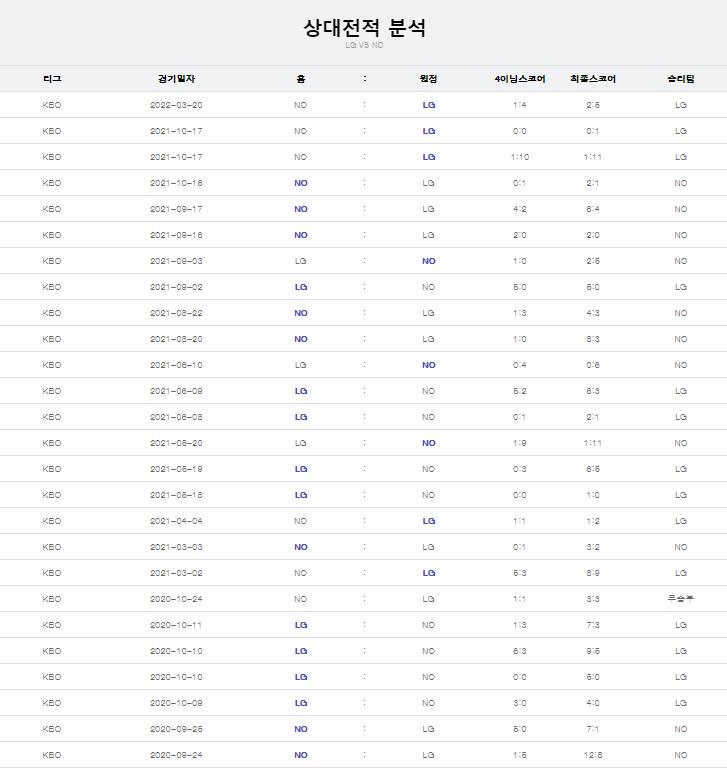Image resolution: width=727 pixels, height=768 pixels.
Task: Click the date cell 2020-10-11
Action: coord(176,624)
